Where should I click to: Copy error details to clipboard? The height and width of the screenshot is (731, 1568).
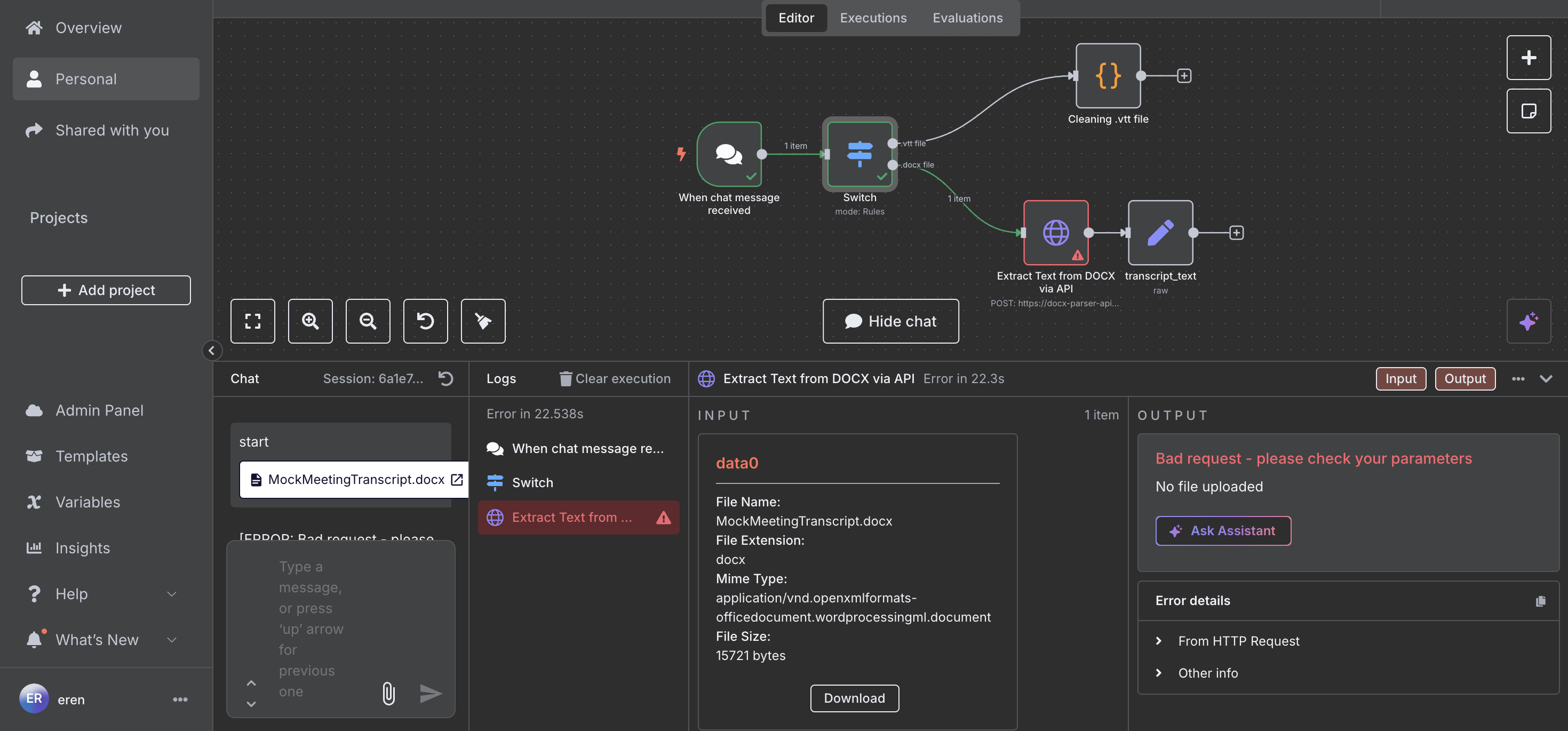click(x=1540, y=601)
